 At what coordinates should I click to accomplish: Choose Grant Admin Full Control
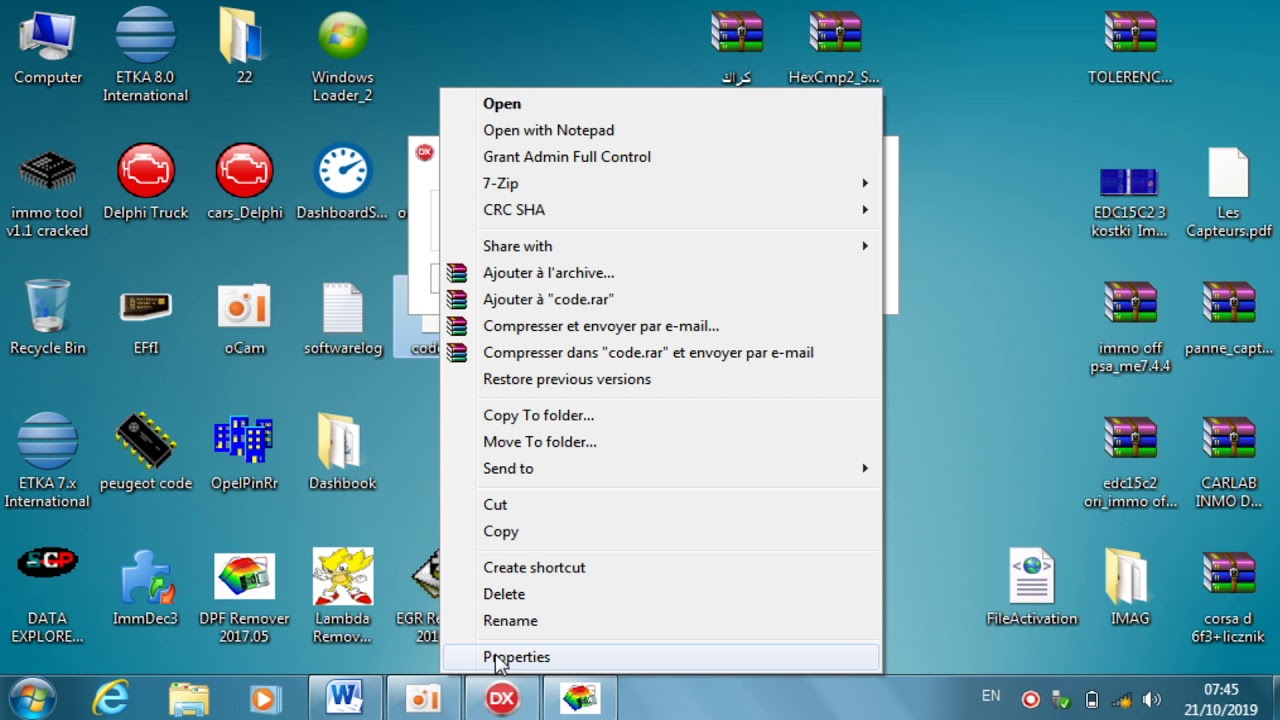[x=661, y=157]
